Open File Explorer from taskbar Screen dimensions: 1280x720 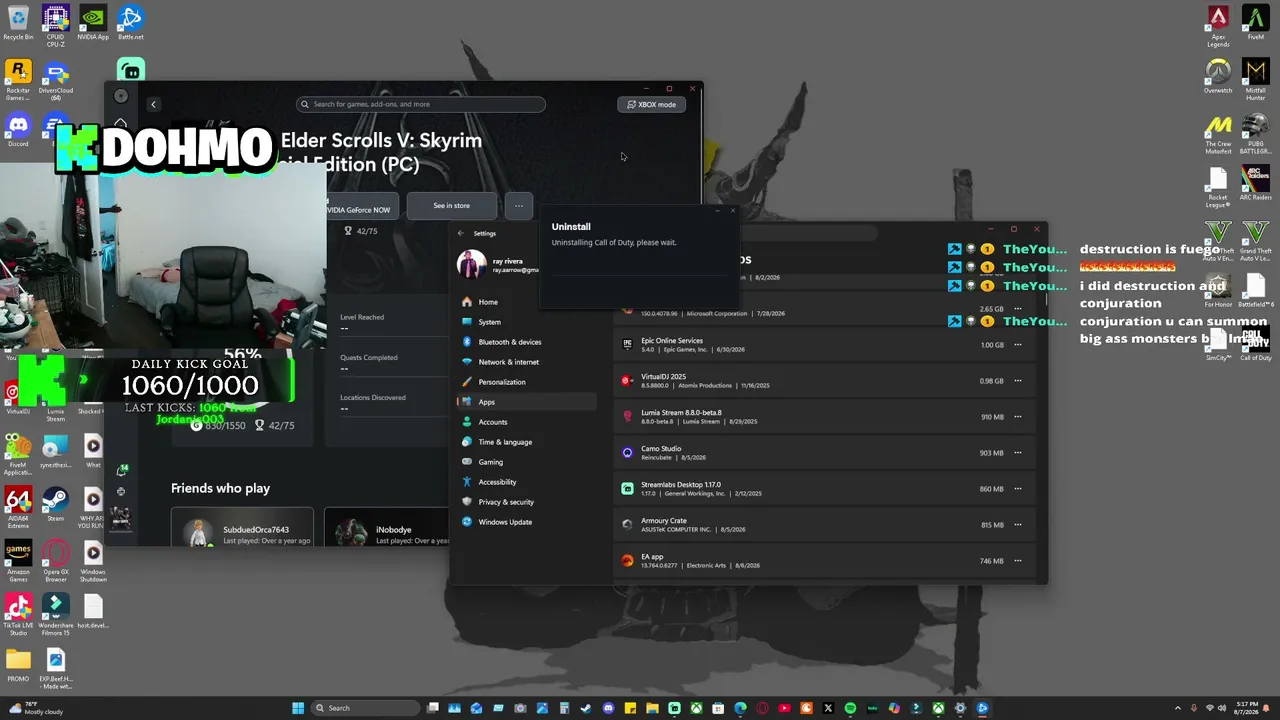coord(652,708)
